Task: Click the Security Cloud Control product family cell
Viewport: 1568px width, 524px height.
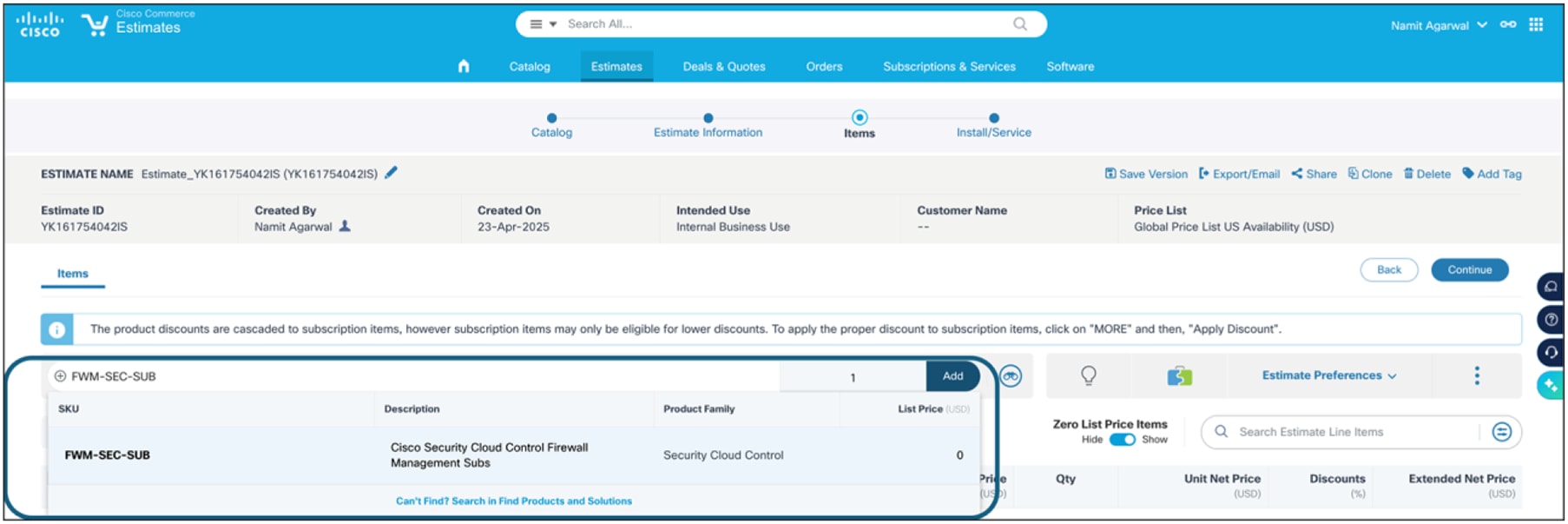Action: tap(723, 455)
